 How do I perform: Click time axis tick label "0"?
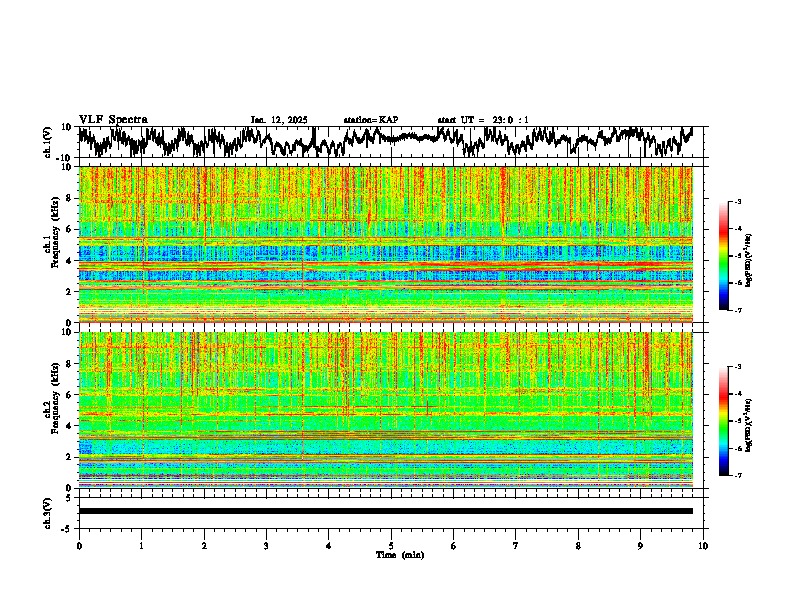point(79,546)
